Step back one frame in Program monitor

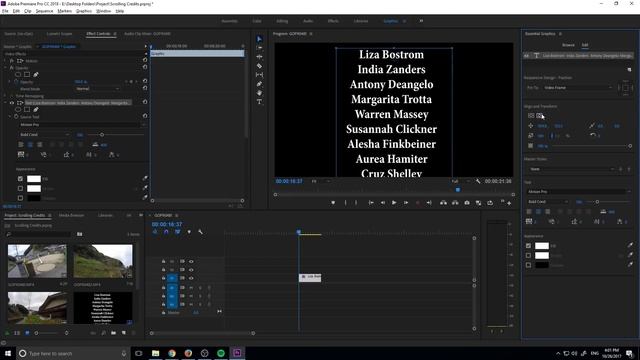click(382, 202)
